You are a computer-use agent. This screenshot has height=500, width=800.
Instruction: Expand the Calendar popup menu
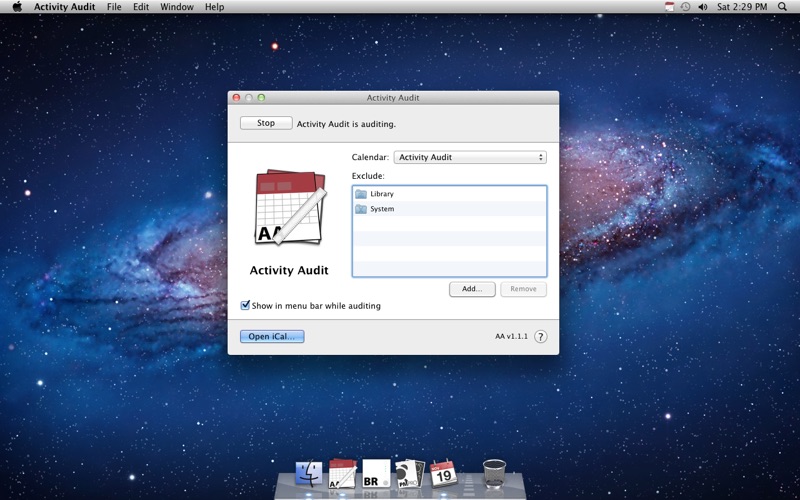pyautogui.click(x=470, y=157)
